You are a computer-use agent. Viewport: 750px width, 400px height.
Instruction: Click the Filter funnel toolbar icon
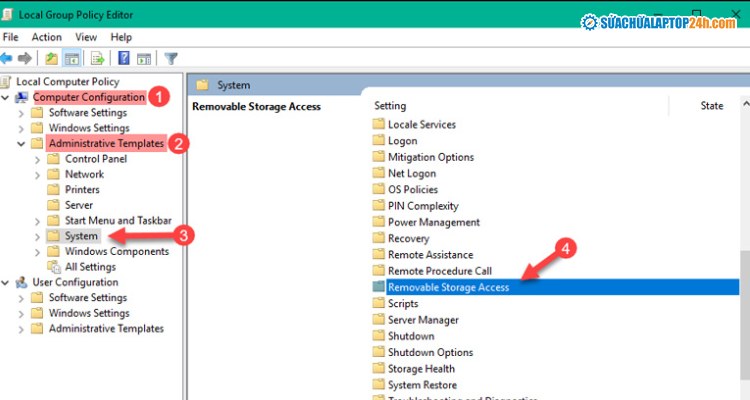click(171, 58)
